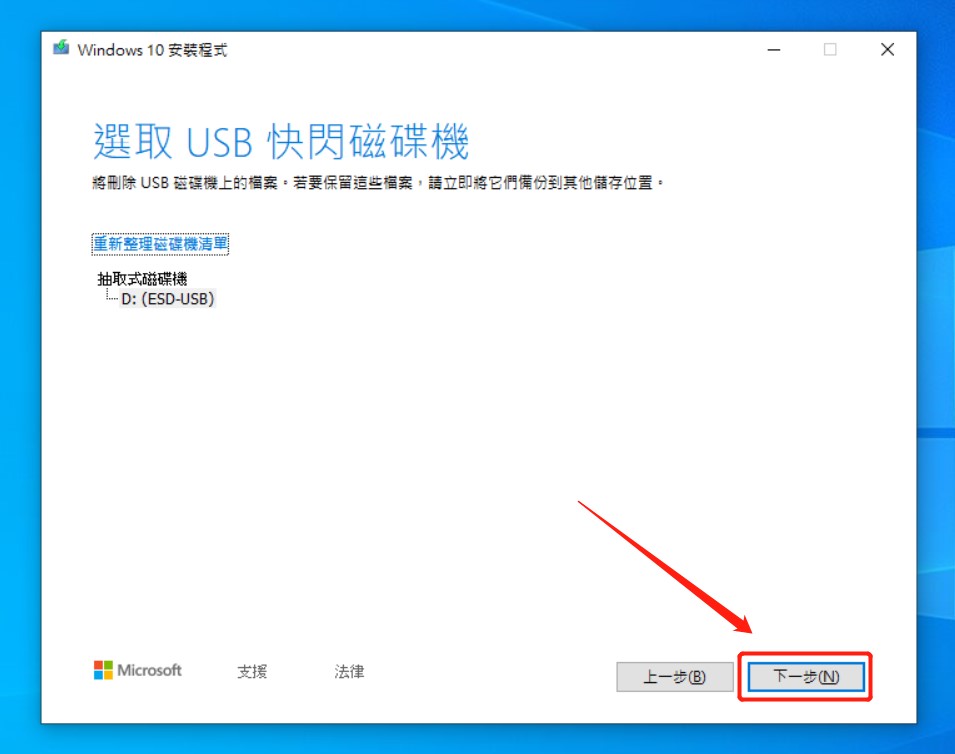
Task: Click the Windows 10 安裝程式 title text
Action: coord(152,50)
